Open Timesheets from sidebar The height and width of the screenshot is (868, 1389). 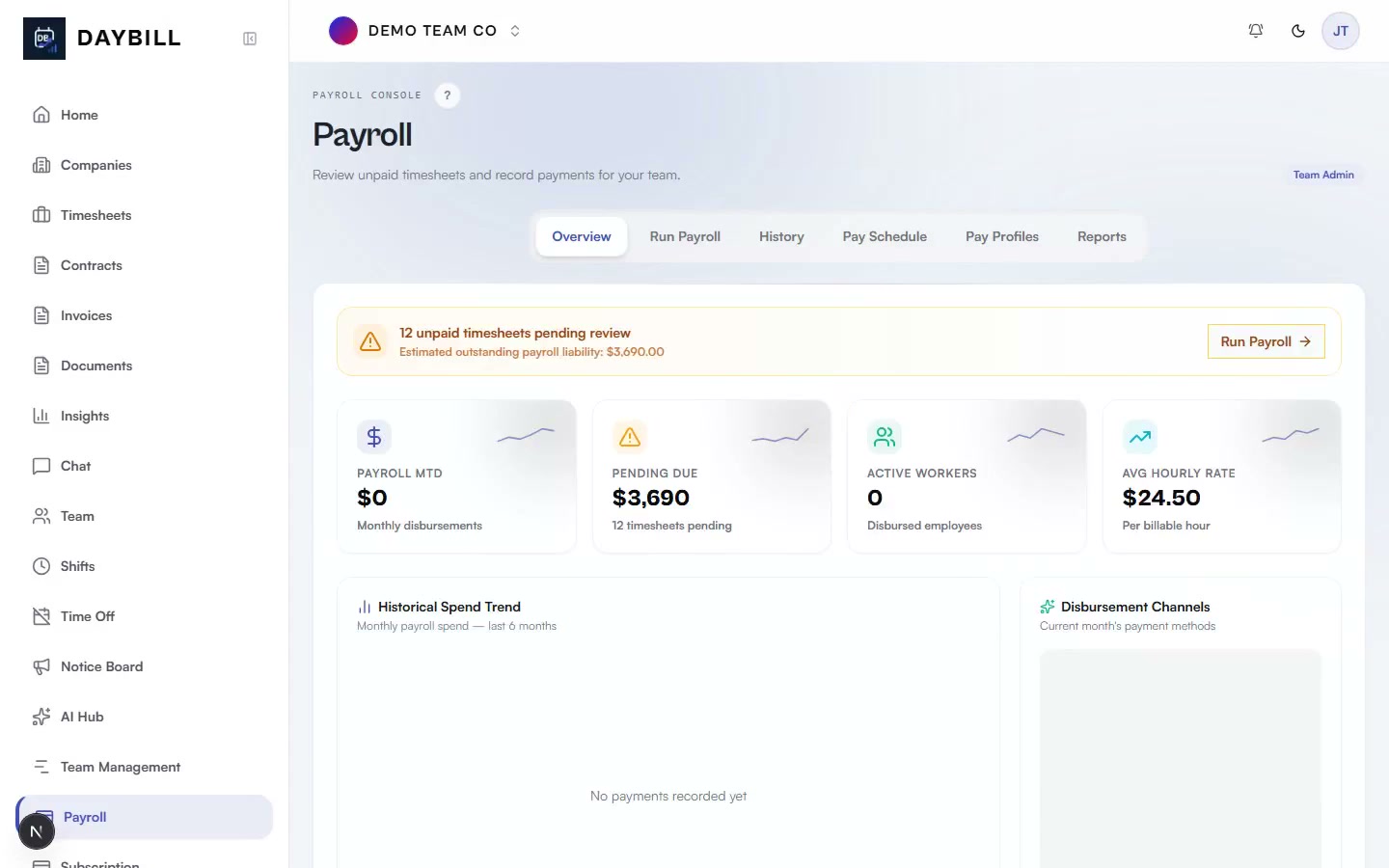[145, 215]
